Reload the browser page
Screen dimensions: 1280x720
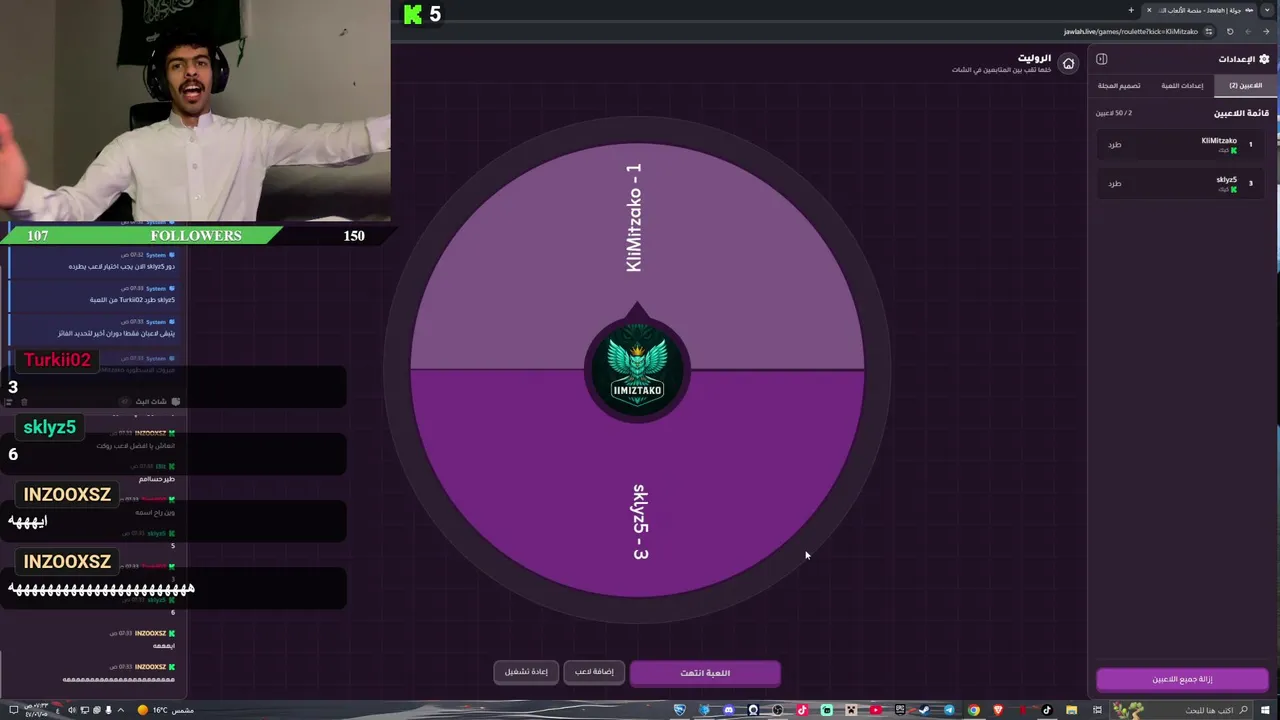point(1230,31)
